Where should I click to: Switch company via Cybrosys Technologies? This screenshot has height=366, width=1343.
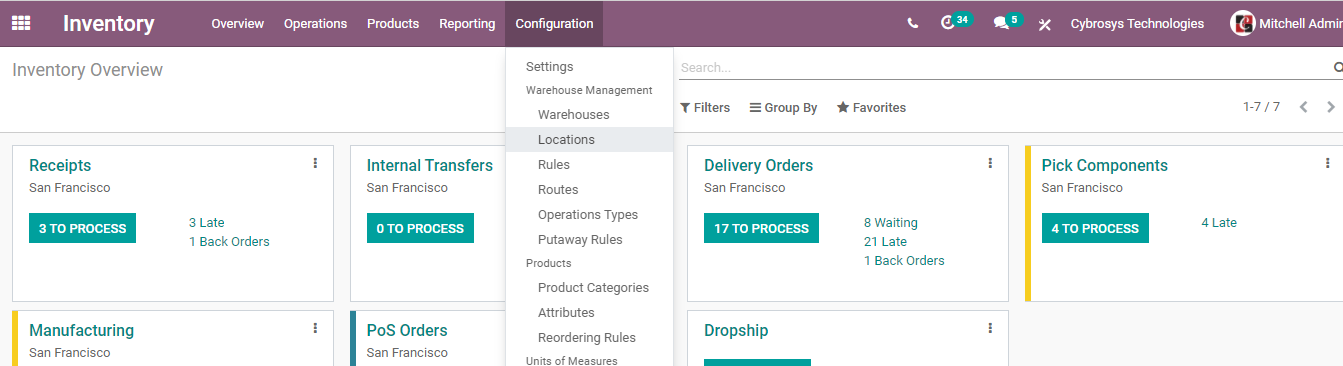point(1137,23)
